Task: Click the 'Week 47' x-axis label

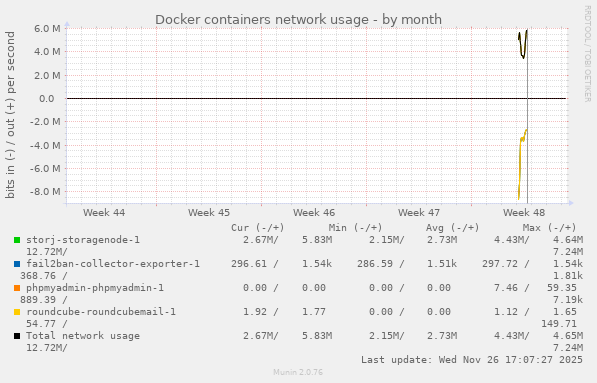Action: point(419,212)
